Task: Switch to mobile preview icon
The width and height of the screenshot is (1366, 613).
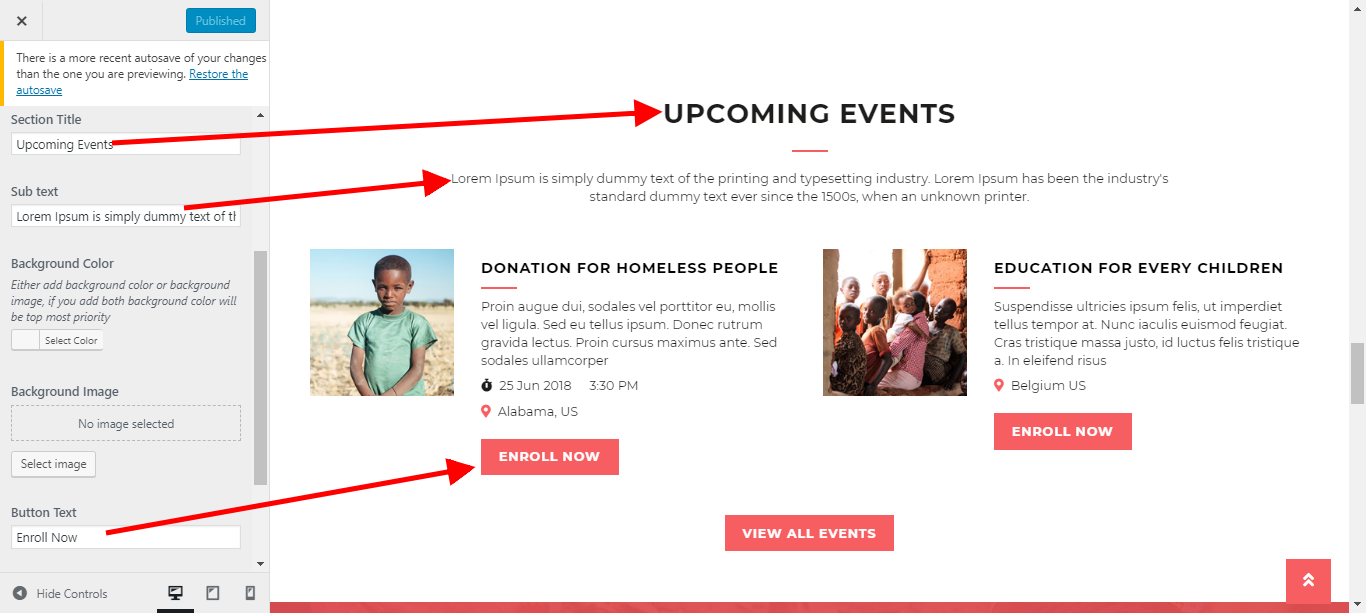Action: 250,593
